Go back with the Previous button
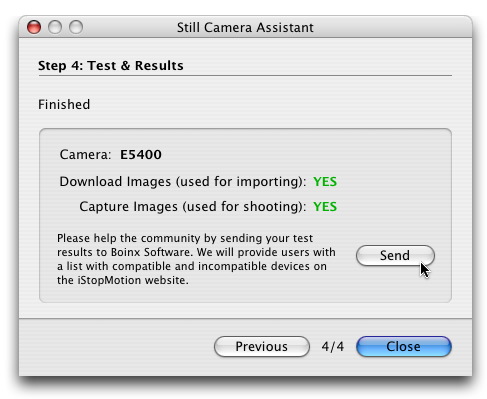The width and height of the screenshot is (487, 399). click(262, 346)
